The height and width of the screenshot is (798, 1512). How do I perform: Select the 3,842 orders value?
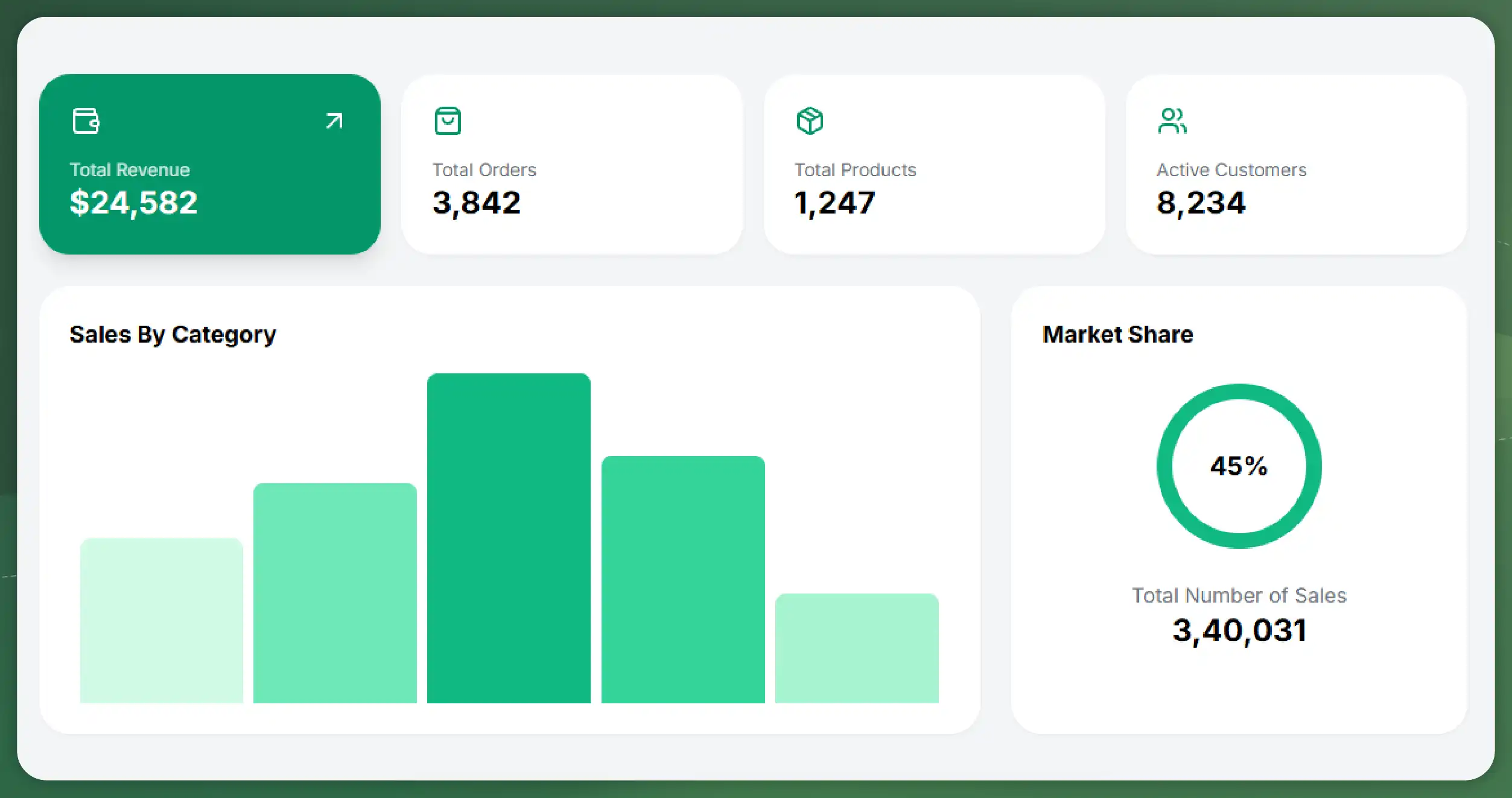click(477, 203)
